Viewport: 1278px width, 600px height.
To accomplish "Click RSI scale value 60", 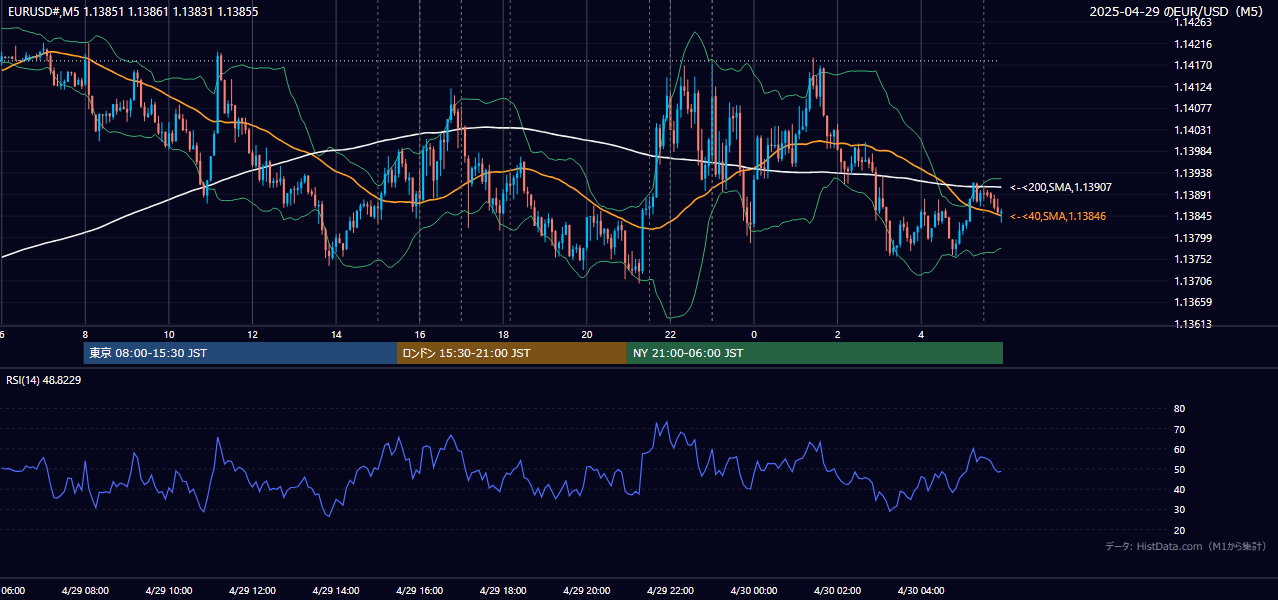I will 1179,449.
